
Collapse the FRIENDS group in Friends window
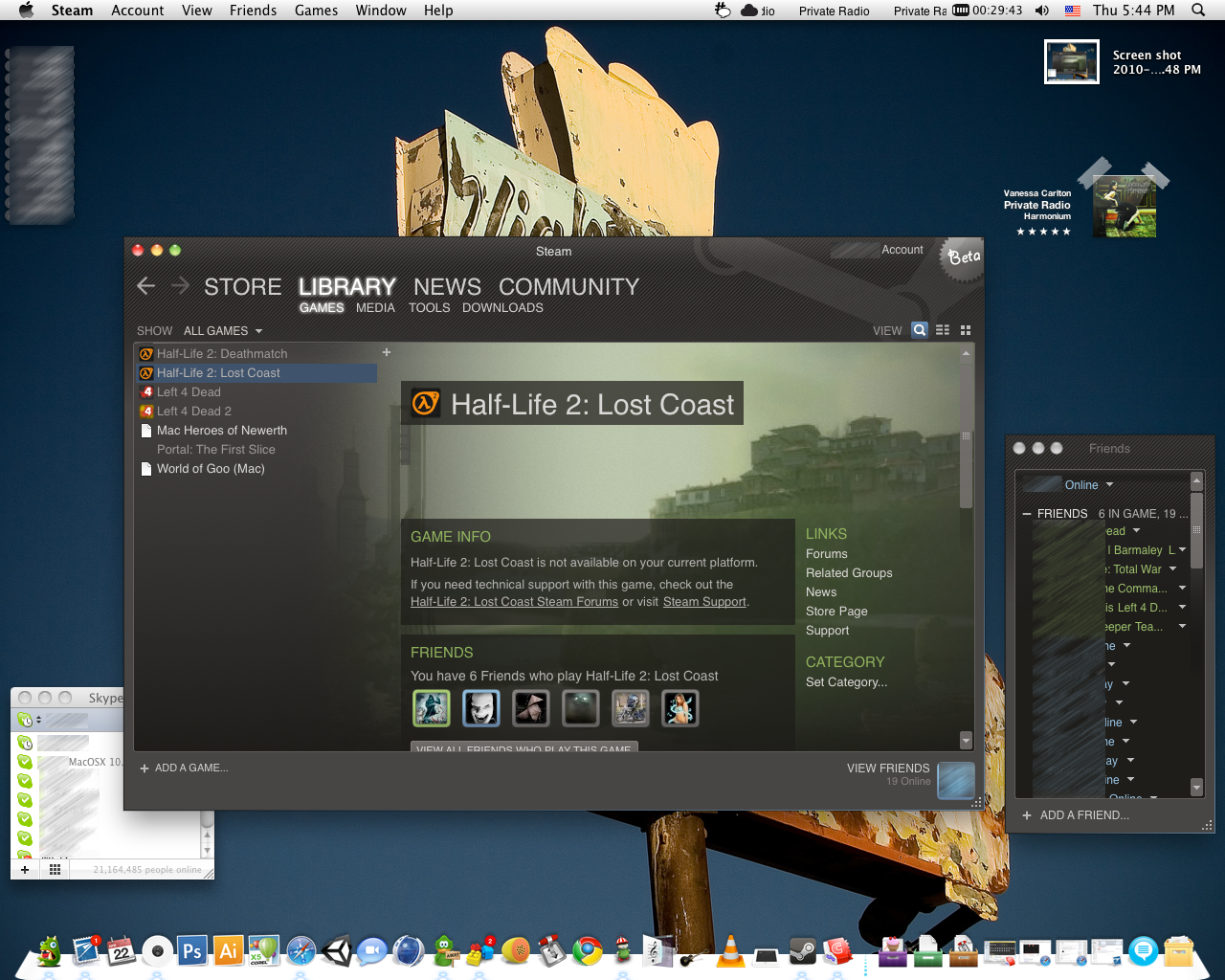[x=1027, y=514]
